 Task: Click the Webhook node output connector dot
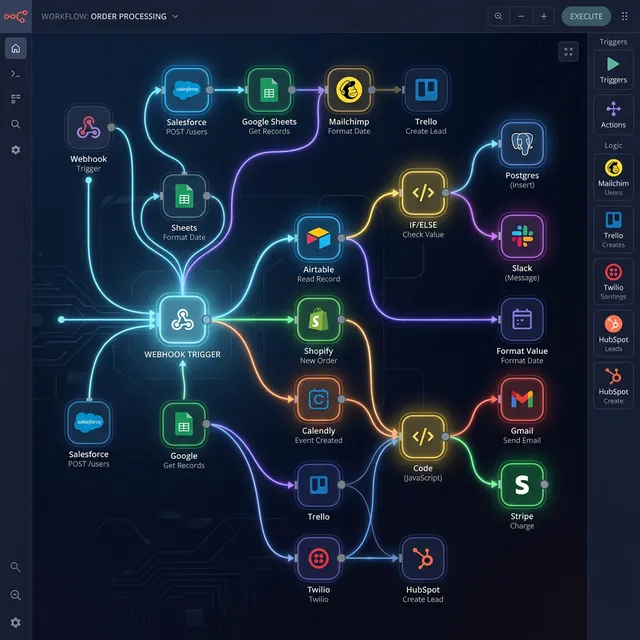point(111,127)
